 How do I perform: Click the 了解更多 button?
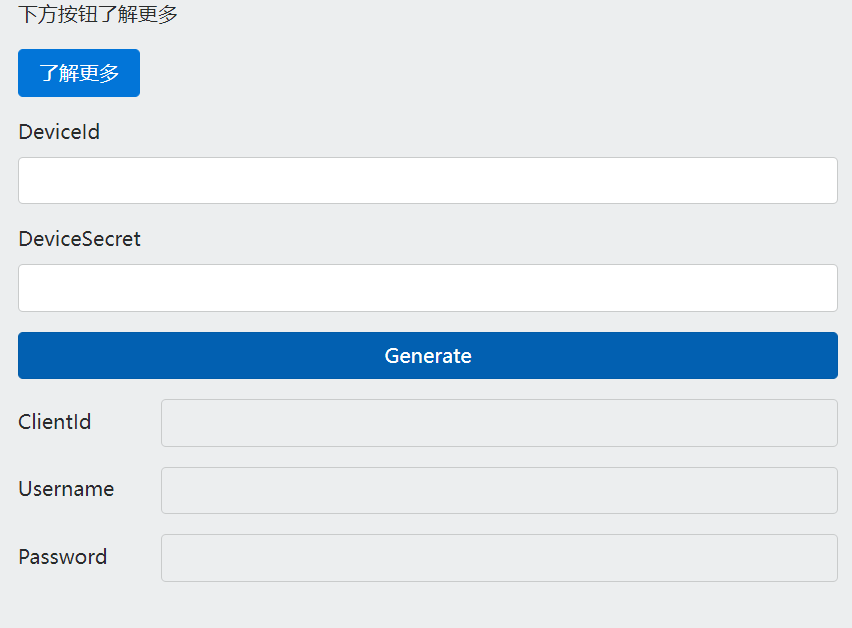pyautogui.click(x=79, y=73)
